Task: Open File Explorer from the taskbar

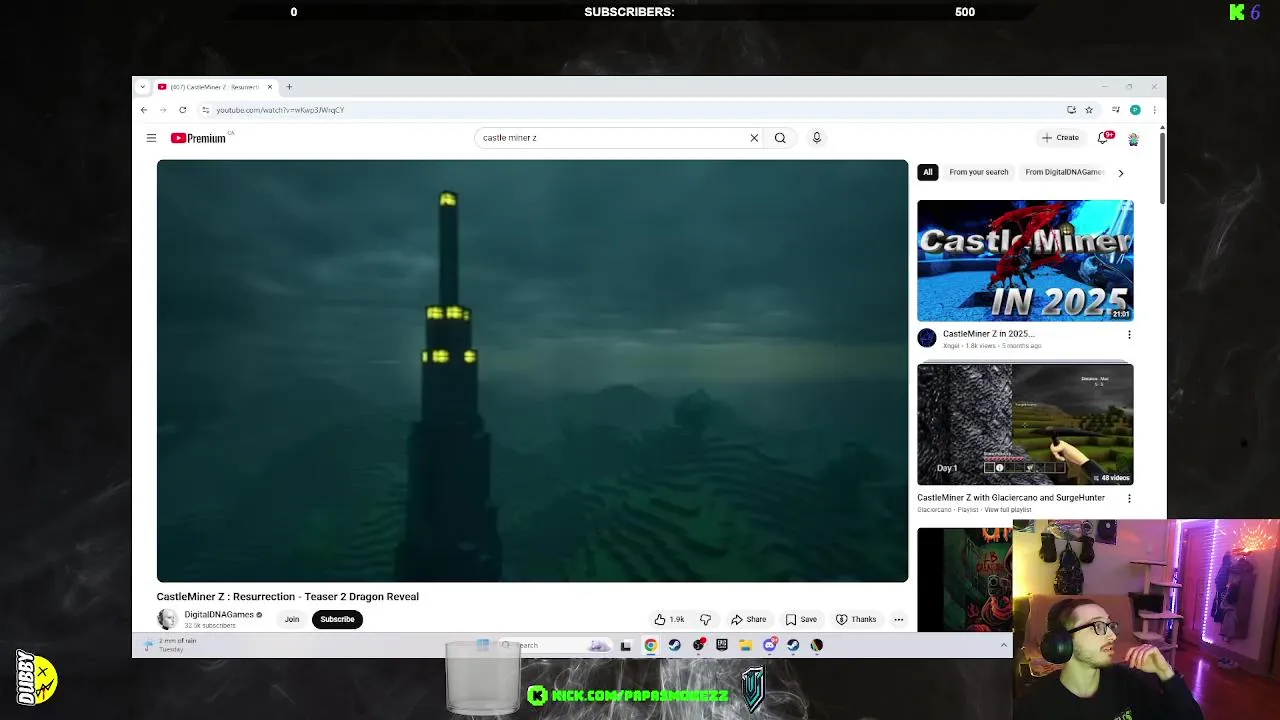Action: point(745,645)
